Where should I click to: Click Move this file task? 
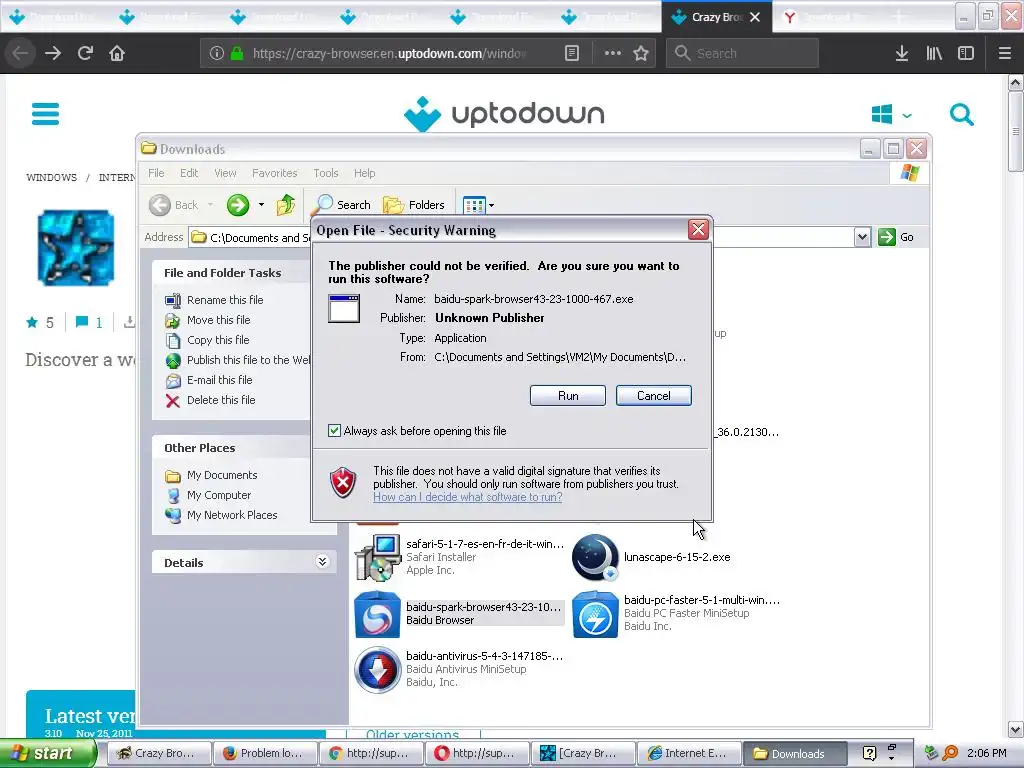pyautogui.click(x=218, y=320)
